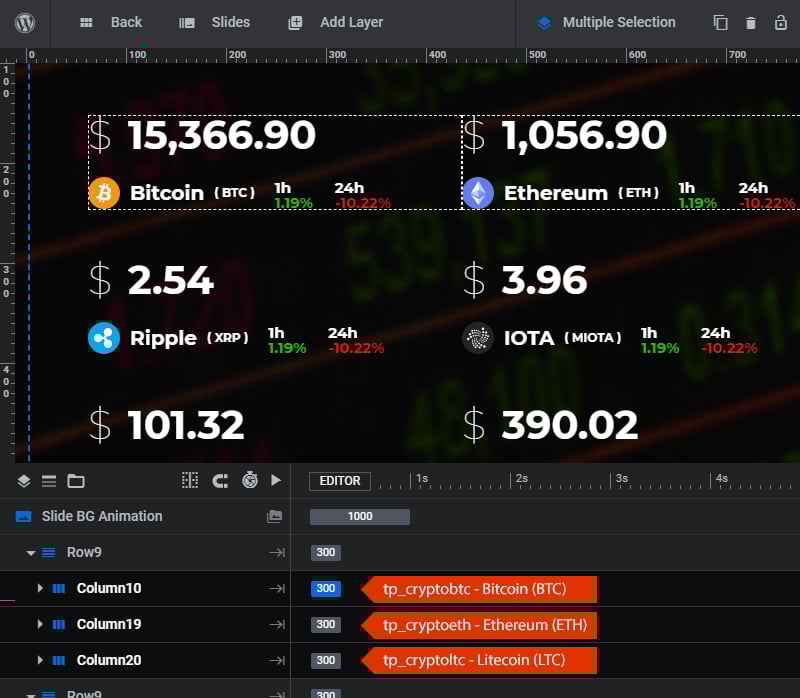Click the blue layers stack icon
This screenshot has width=800, height=698.
(544, 23)
